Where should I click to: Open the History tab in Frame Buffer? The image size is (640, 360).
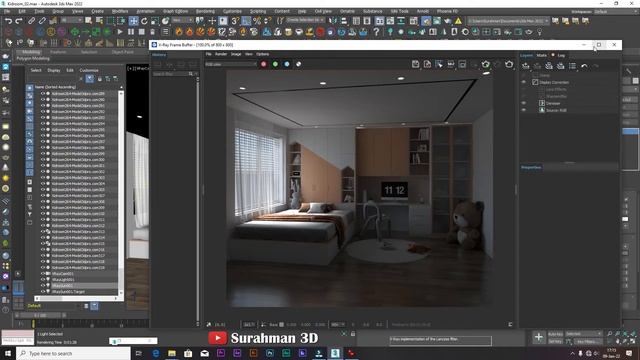tap(159, 55)
